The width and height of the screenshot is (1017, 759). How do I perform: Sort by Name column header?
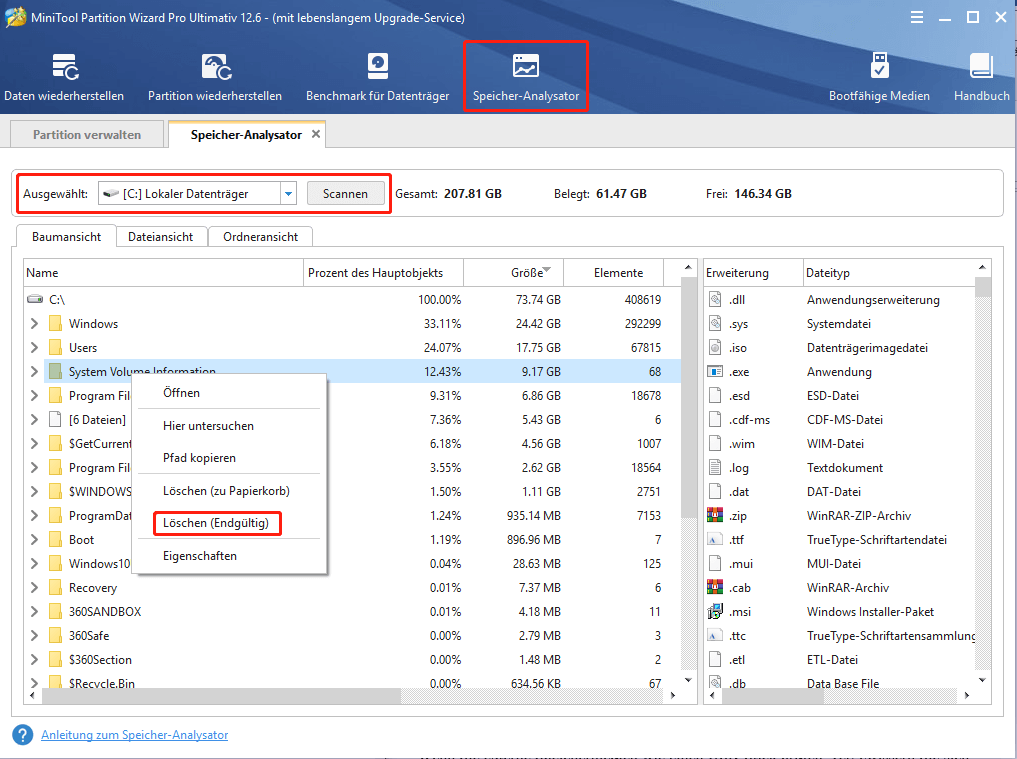pos(163,273)
